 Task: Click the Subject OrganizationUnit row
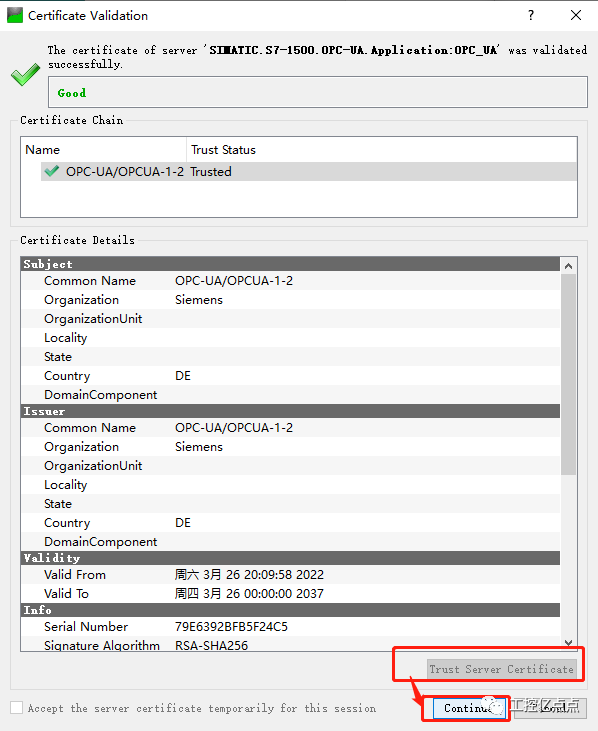[x=290, y=319]
